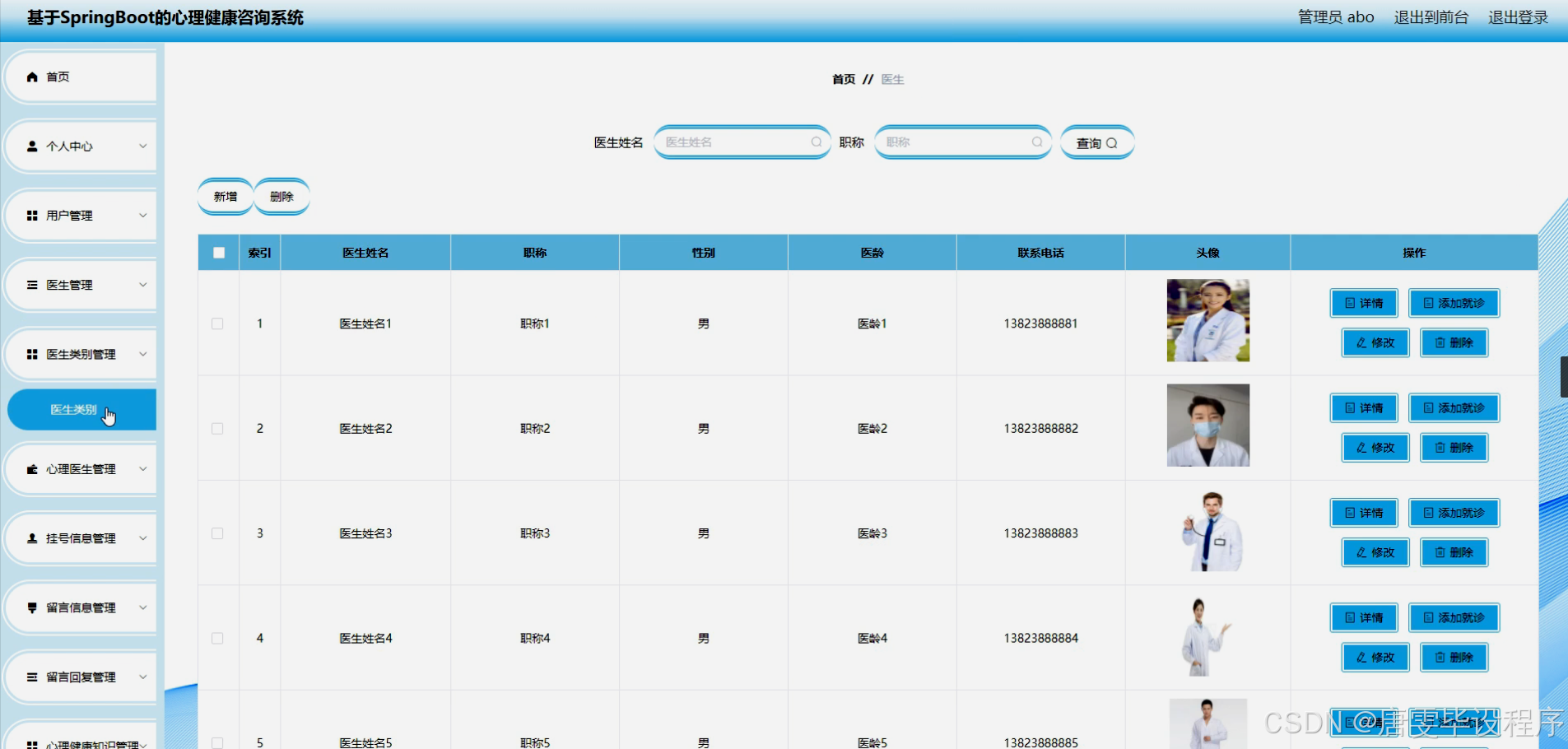Screen dimensions: 1568x749
Task: Open avatar thumbnail of 医生姓名1
Action: pyautogui.click(x=1207, y=320)
